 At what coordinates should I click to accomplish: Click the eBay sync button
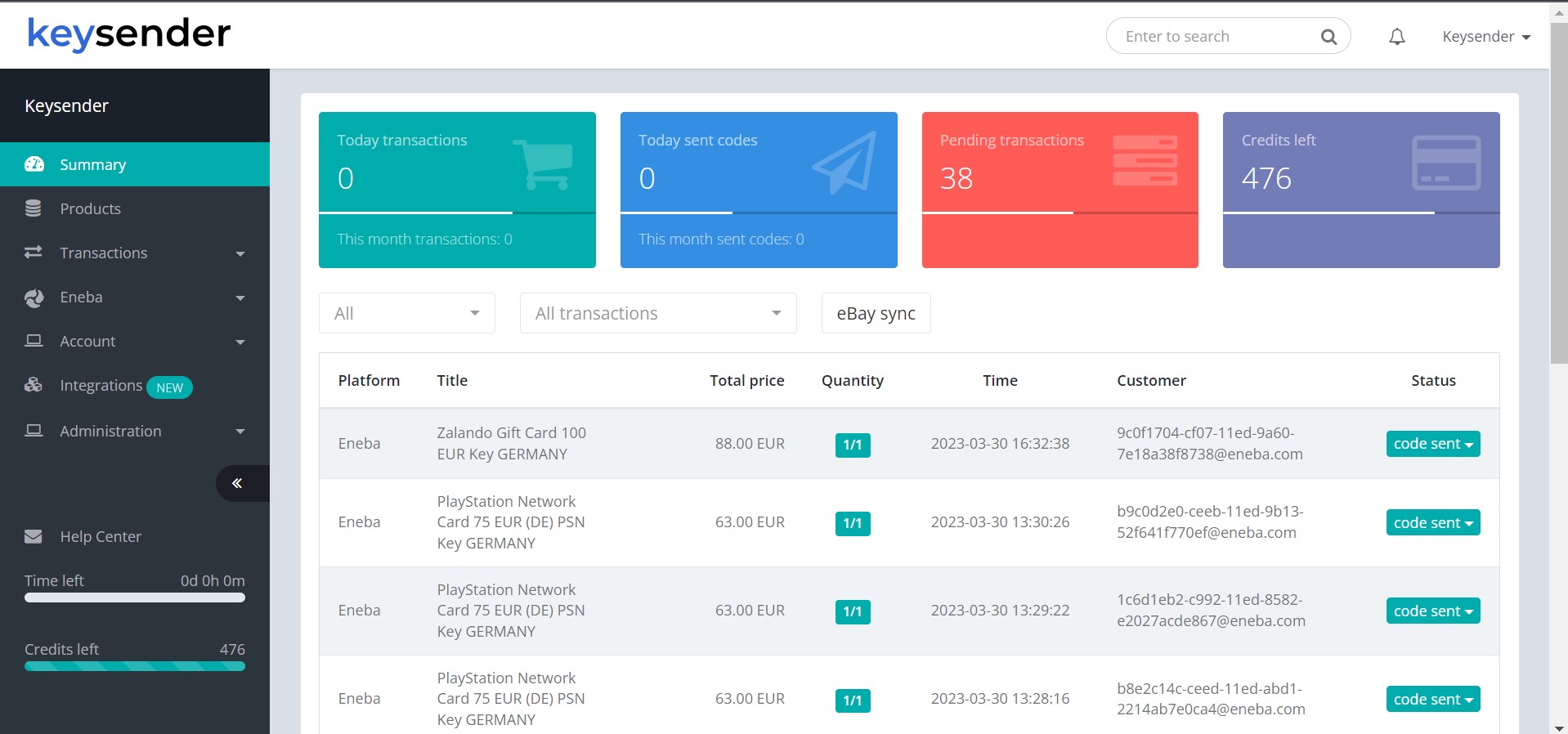click(x=876, y=313)
